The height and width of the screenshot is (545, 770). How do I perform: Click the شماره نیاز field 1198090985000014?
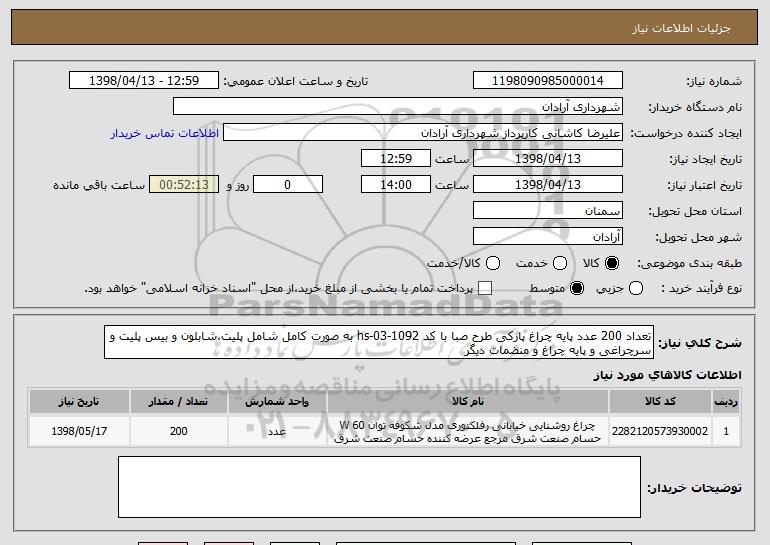548,81
